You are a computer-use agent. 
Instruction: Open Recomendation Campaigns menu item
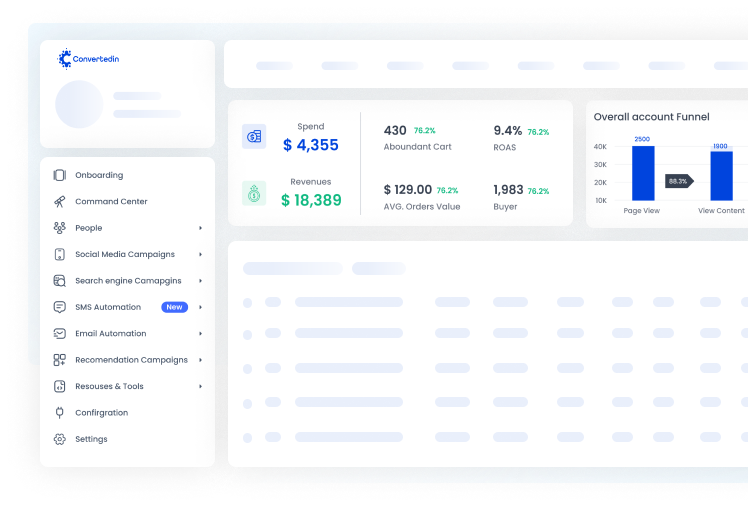128,360
